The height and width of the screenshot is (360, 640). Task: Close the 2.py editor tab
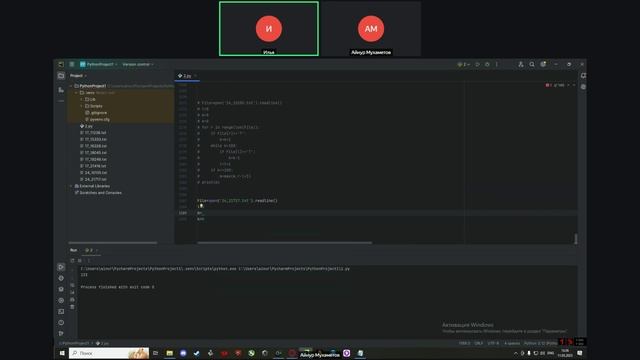[x=196, y=76]
